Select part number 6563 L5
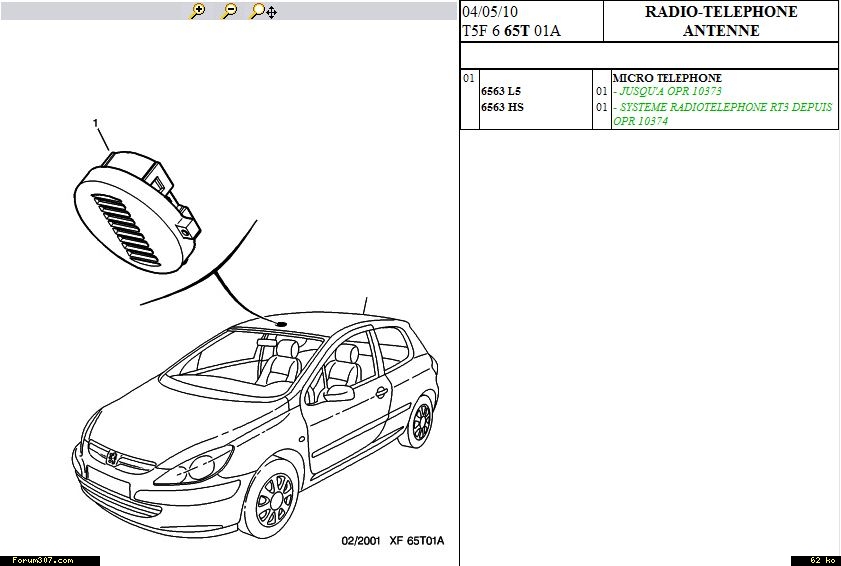841x566 pixels. (x=501, y=92)
